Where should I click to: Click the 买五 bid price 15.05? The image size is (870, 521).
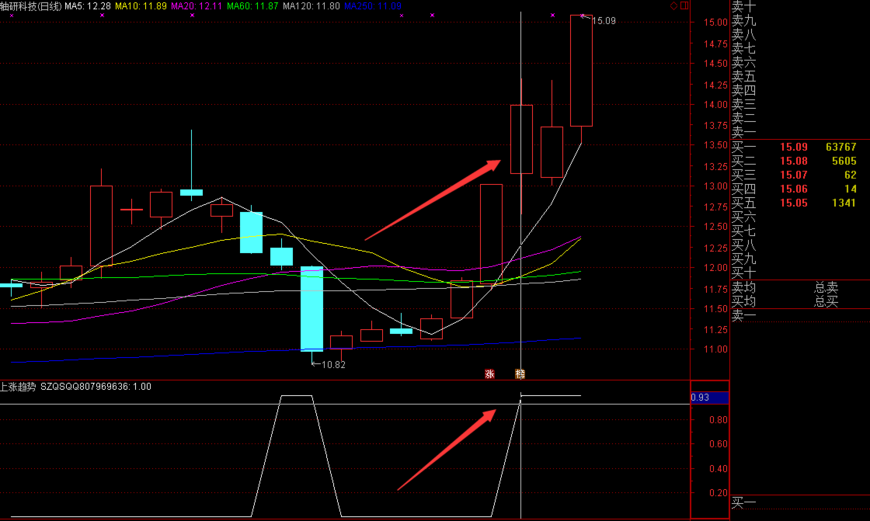[793, 203]
